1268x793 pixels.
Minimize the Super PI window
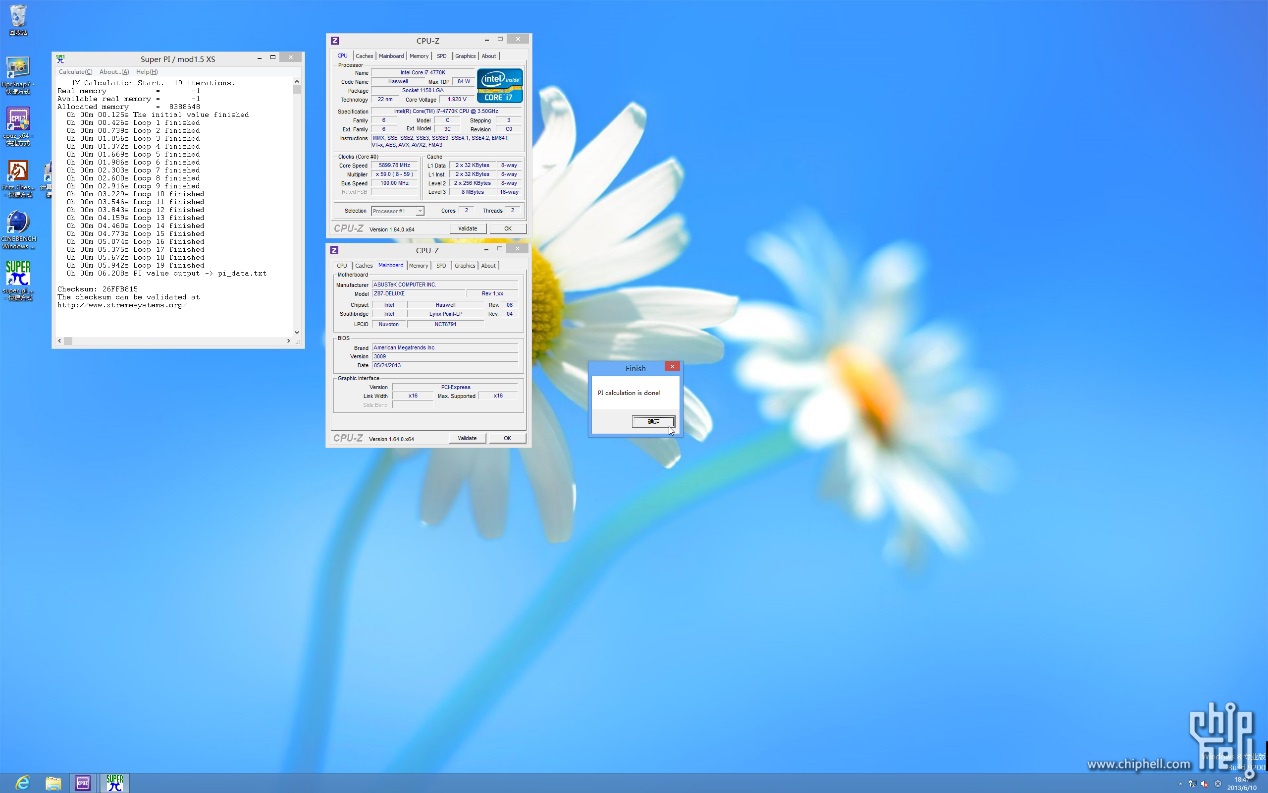click(x=258, y=57)
